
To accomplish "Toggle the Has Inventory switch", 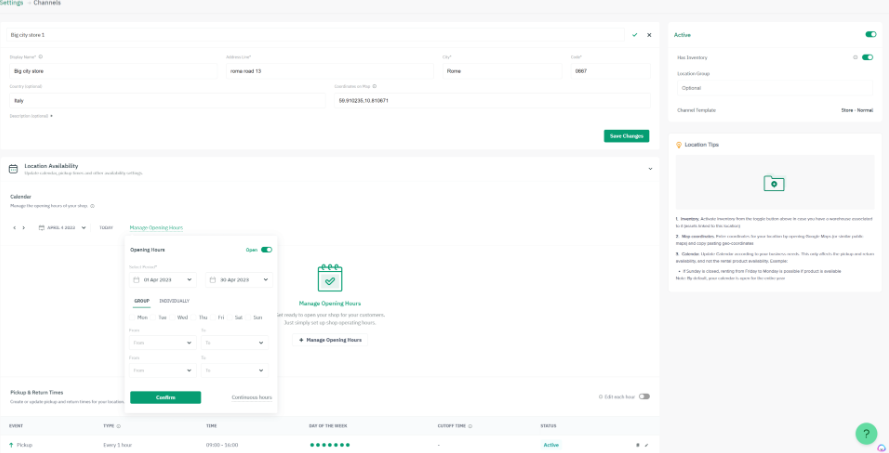I will pyautogui.click(x=867, y=57).
